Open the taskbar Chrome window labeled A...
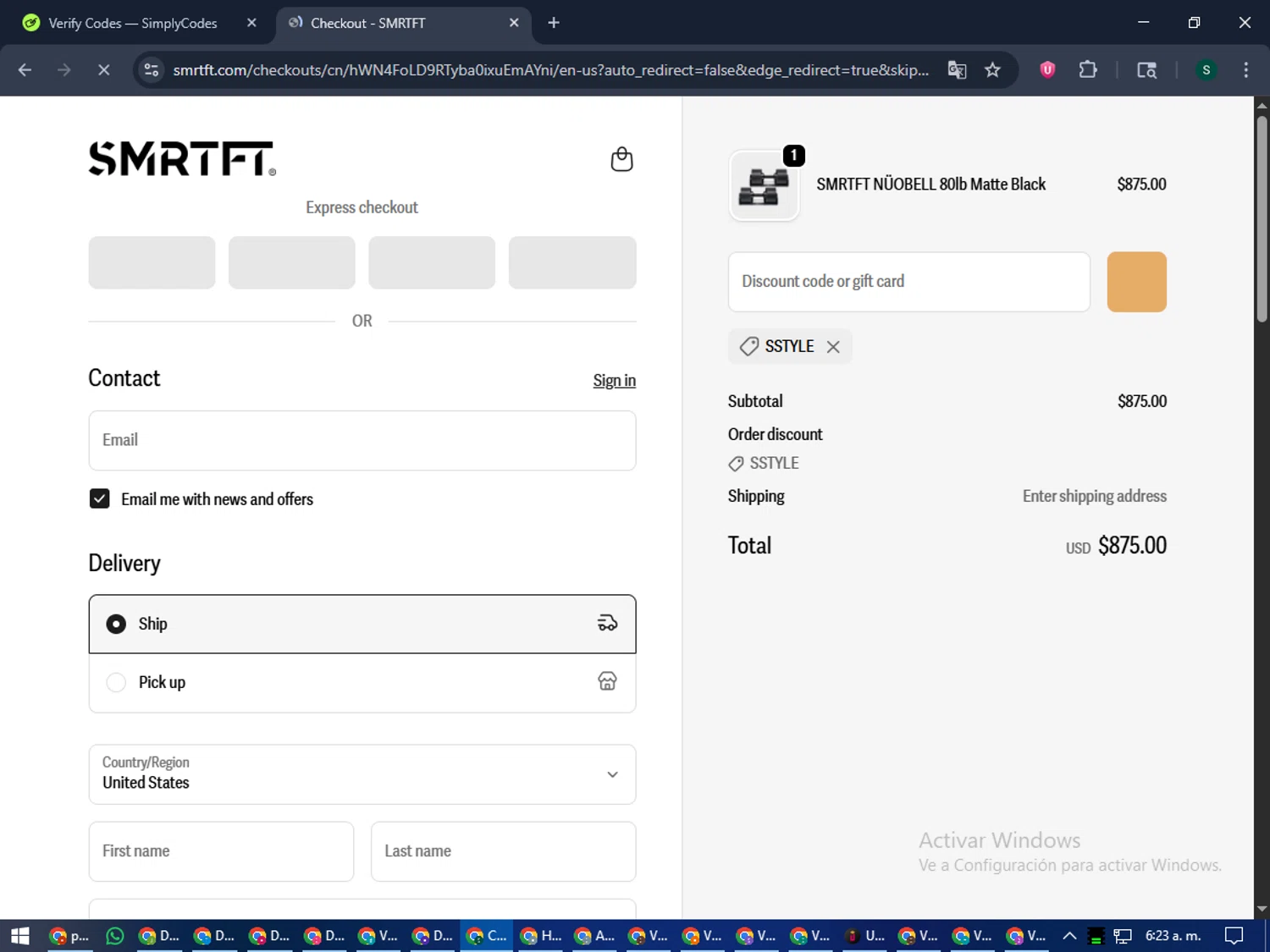The width and height of the screenshot is (1270, 952). [x=595, y=936]
